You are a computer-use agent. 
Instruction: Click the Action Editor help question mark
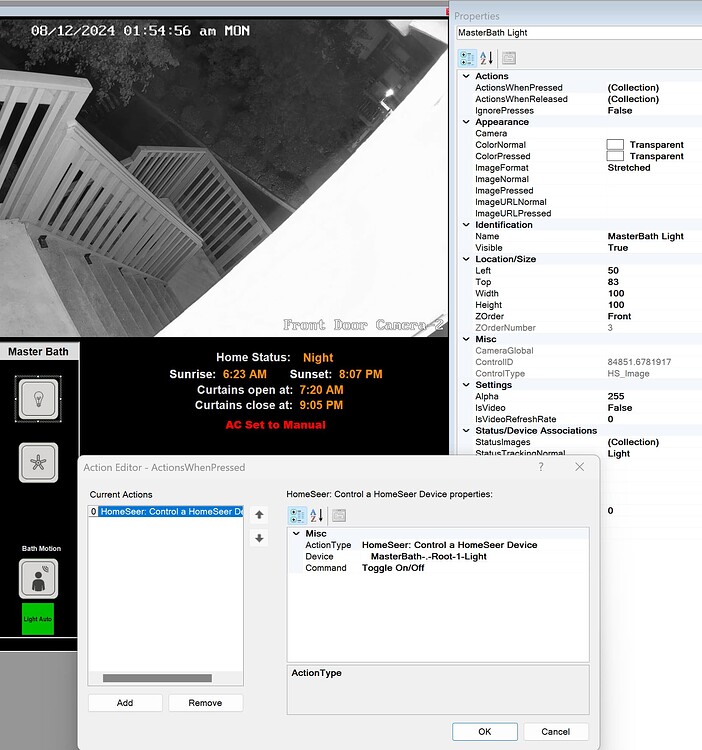click(x=541, y=467)
